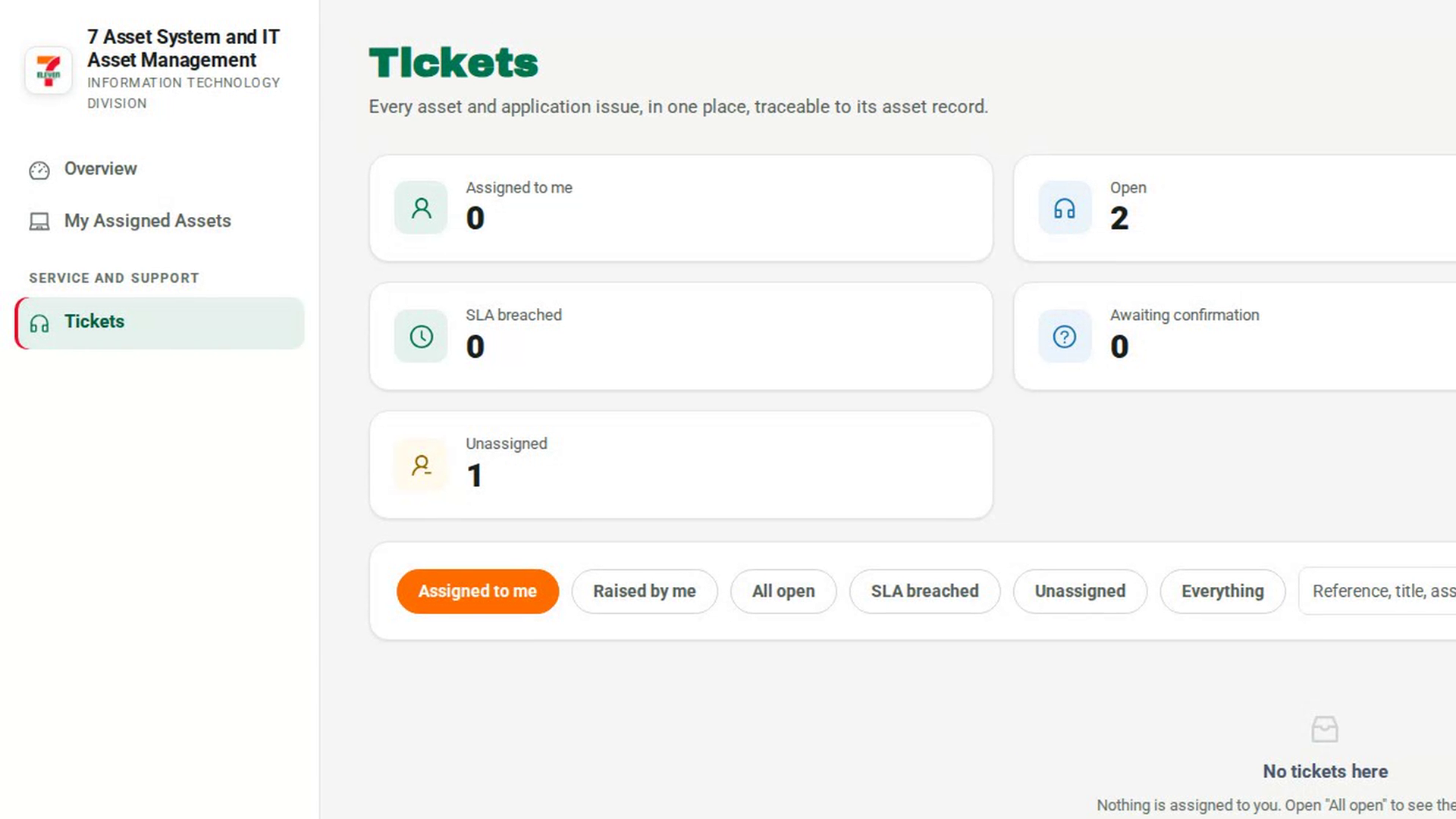Switch to the Raised by me filter
The width and height of the screenshot is (1456, 819).
click(x=645, y=591)
